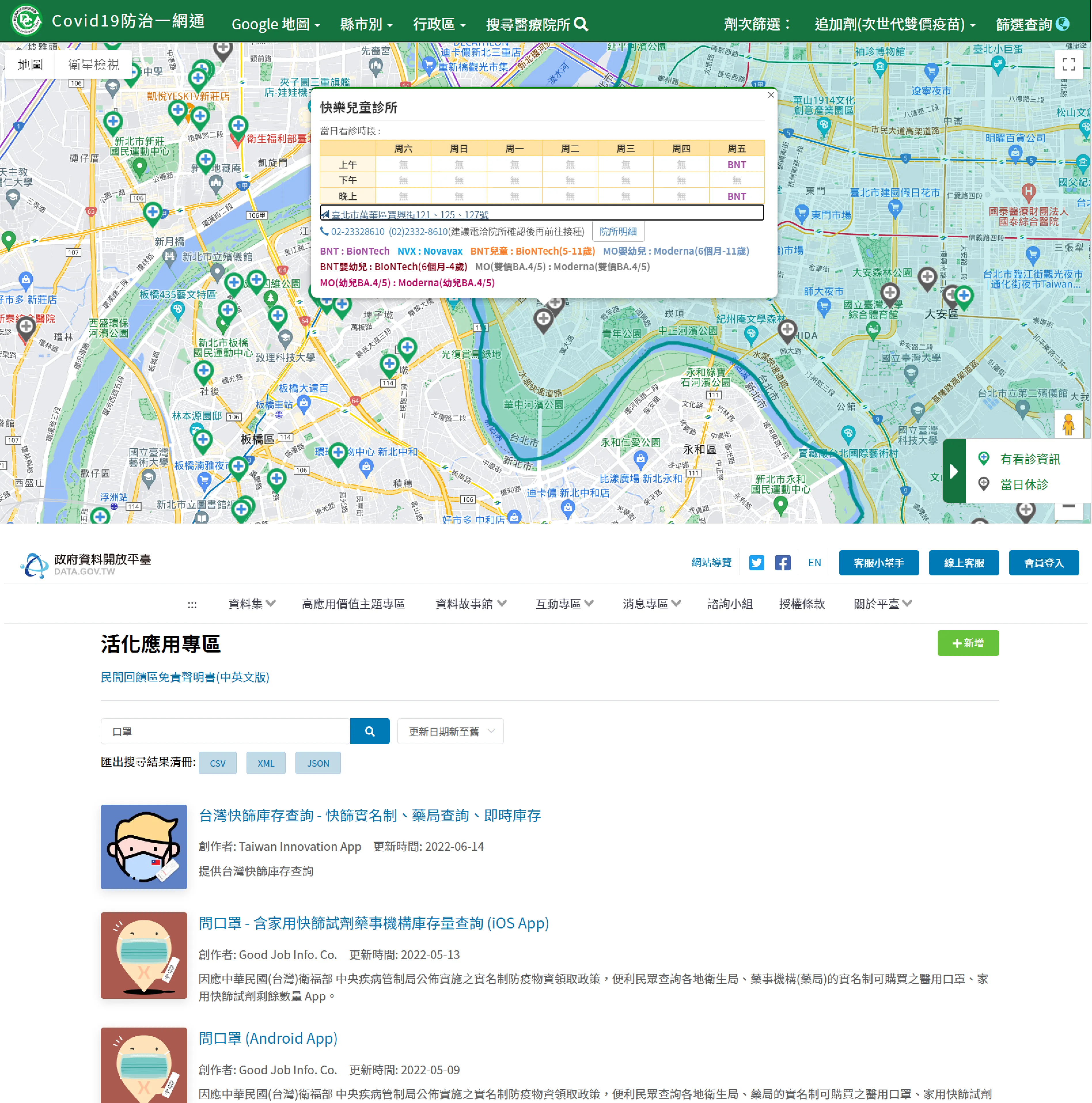Open the Google 地圖 dropdown menu
The height and width of the screenshot is (1103, 1092).
(276, 24)
